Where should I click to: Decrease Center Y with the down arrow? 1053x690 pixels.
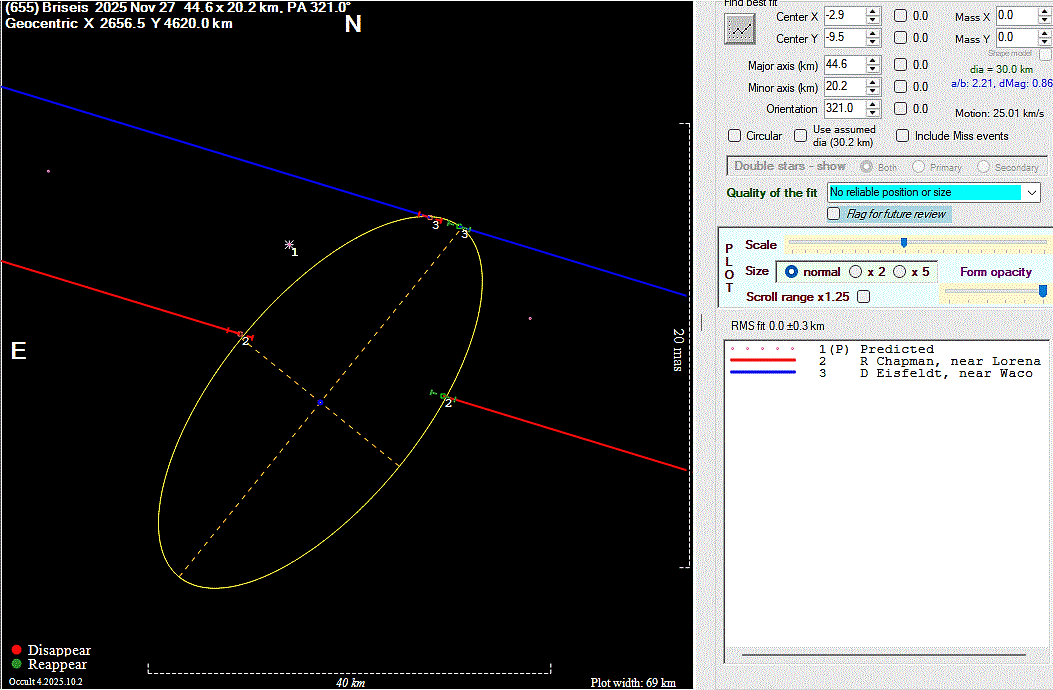coord(873,43)
